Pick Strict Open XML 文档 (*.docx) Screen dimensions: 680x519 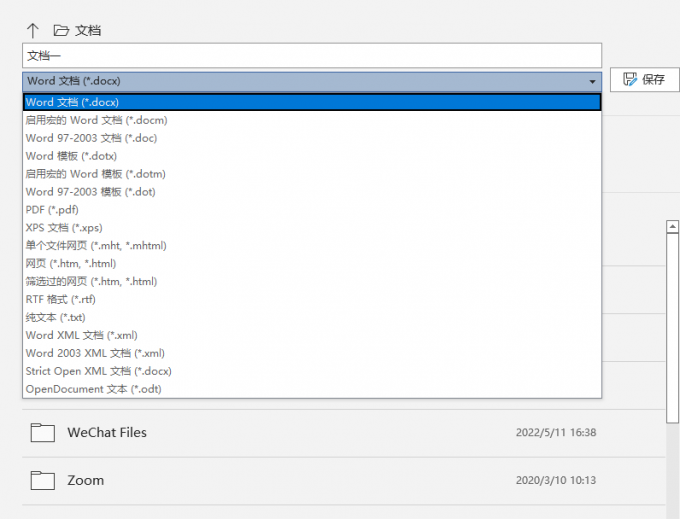98,371
